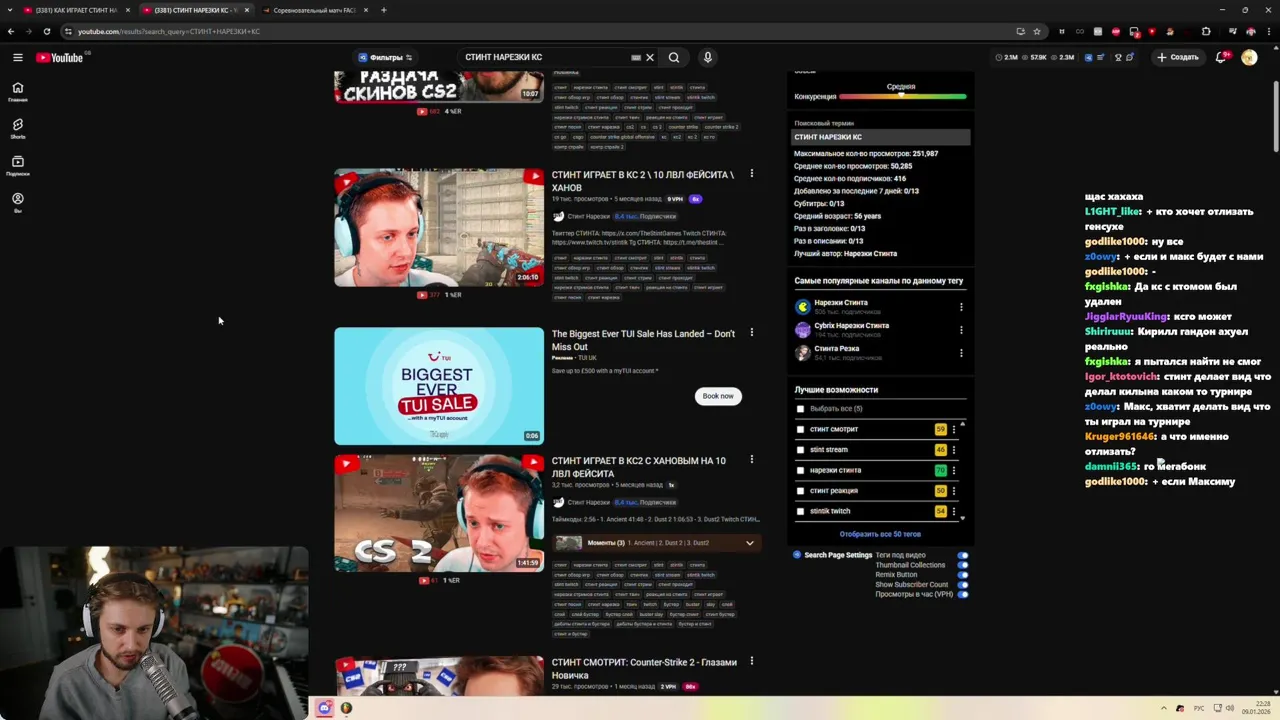This screenshot has height=720, width=1280.
Task: Clear the search query with the X
Action: pyautogui.click(x=649, y=57)
